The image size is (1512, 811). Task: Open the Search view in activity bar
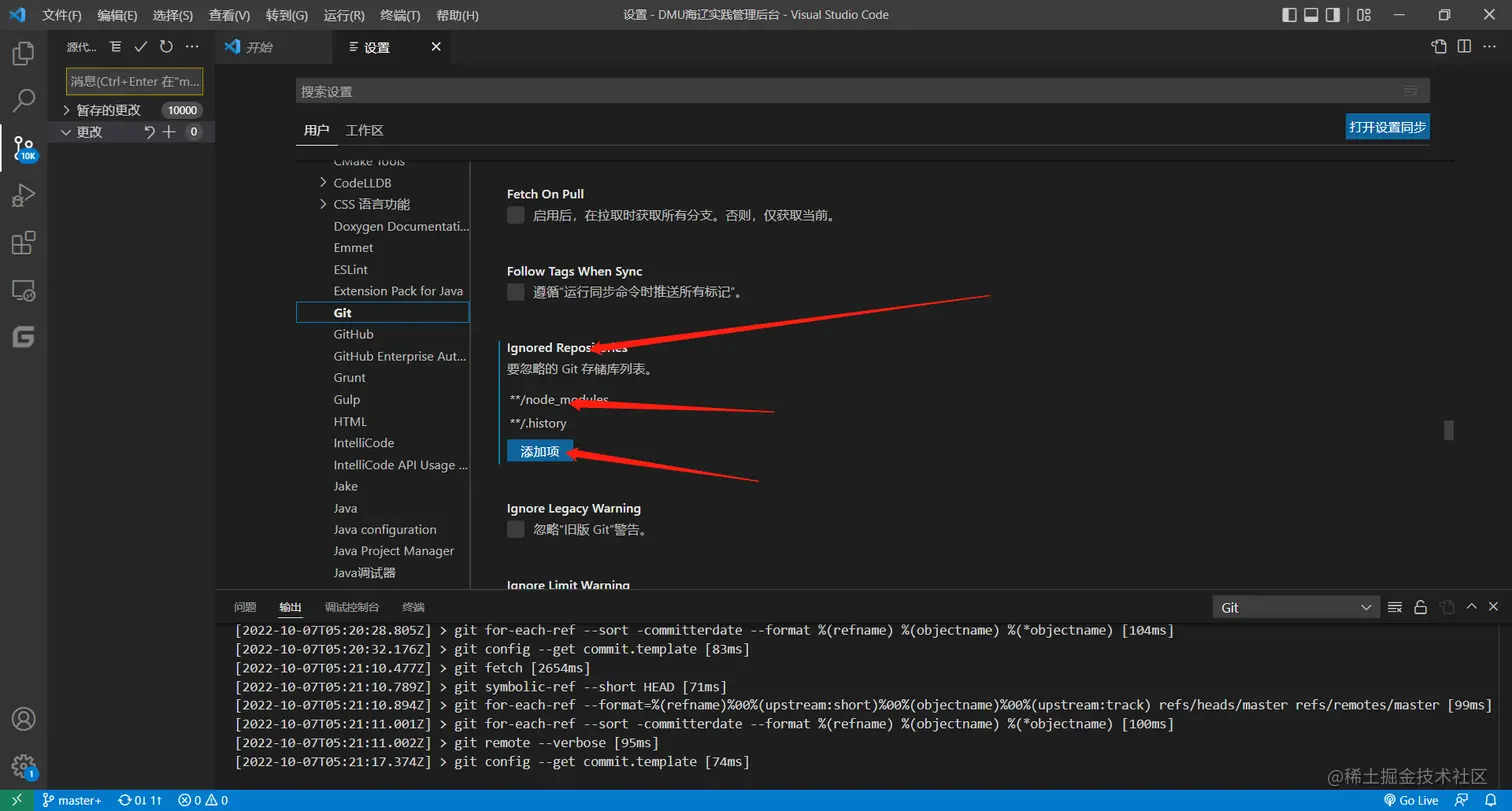pos(23,100)
